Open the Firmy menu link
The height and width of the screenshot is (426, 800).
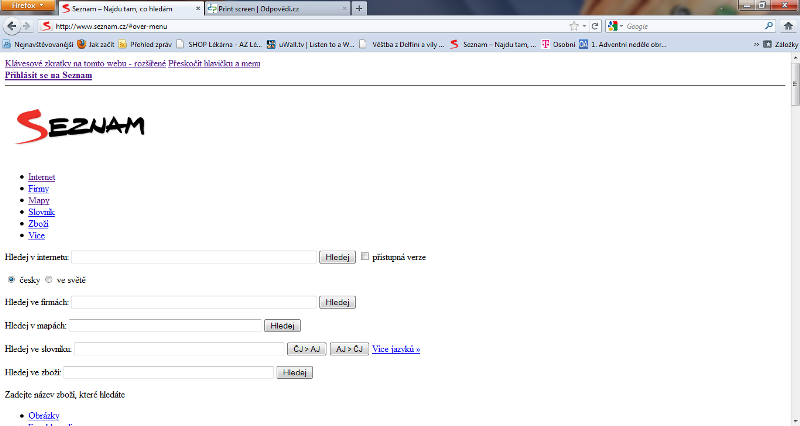(39, 189)
